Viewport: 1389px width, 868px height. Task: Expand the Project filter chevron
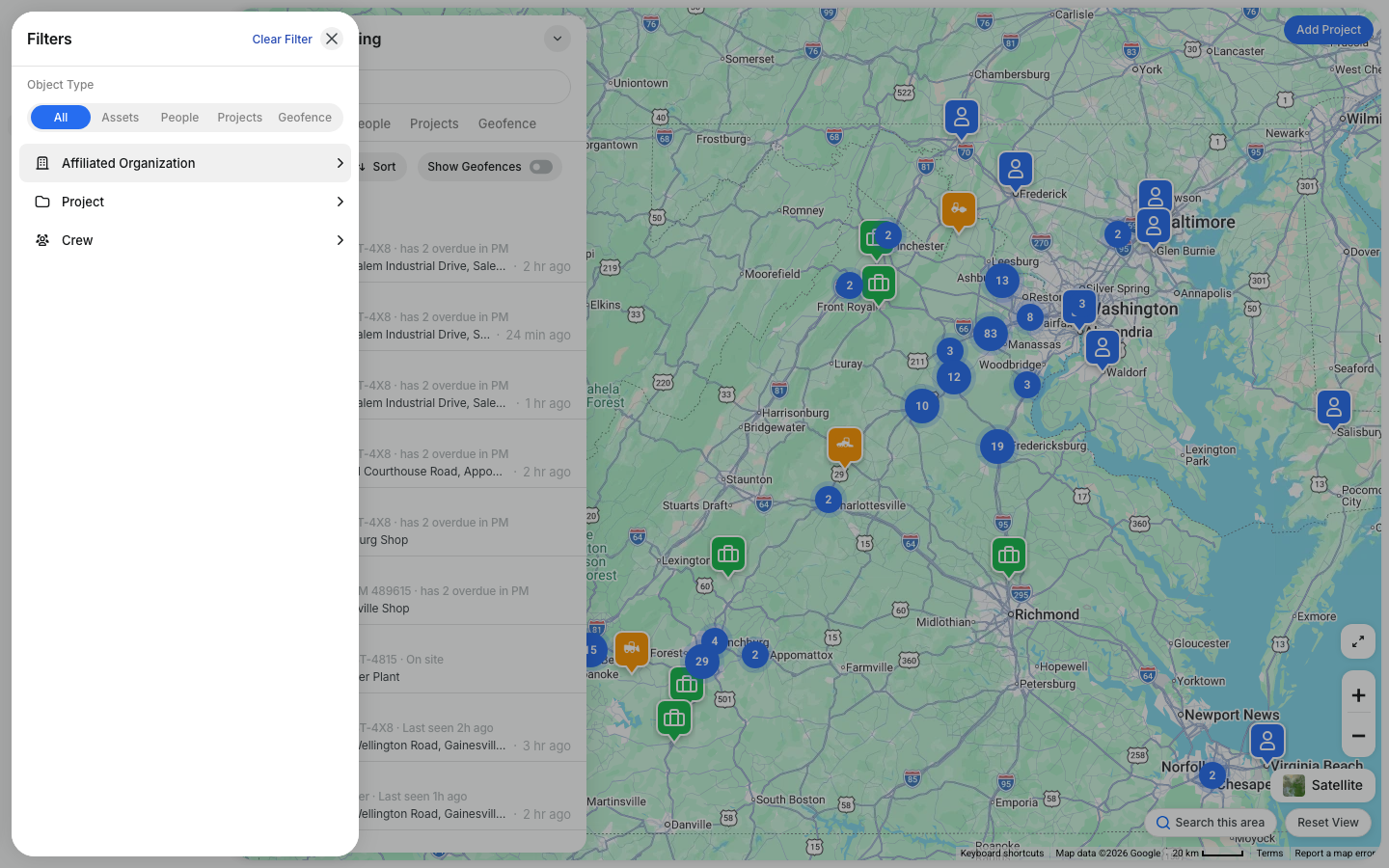point(340,202)
